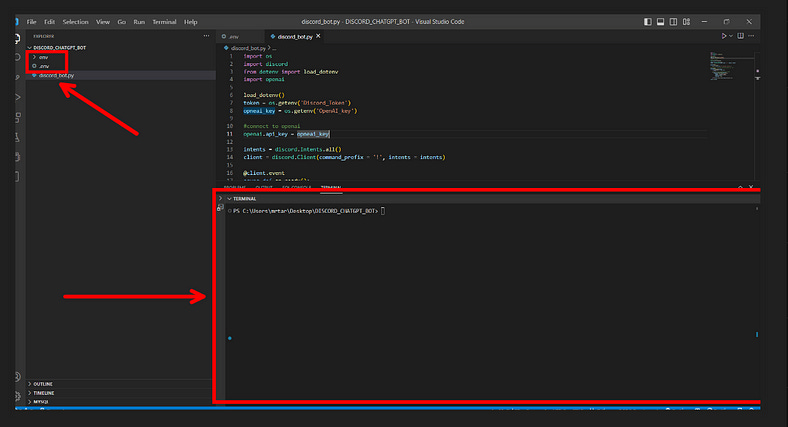Collapse the DISCORD_CHATGPT_BOT folder section

pos(121,48)
